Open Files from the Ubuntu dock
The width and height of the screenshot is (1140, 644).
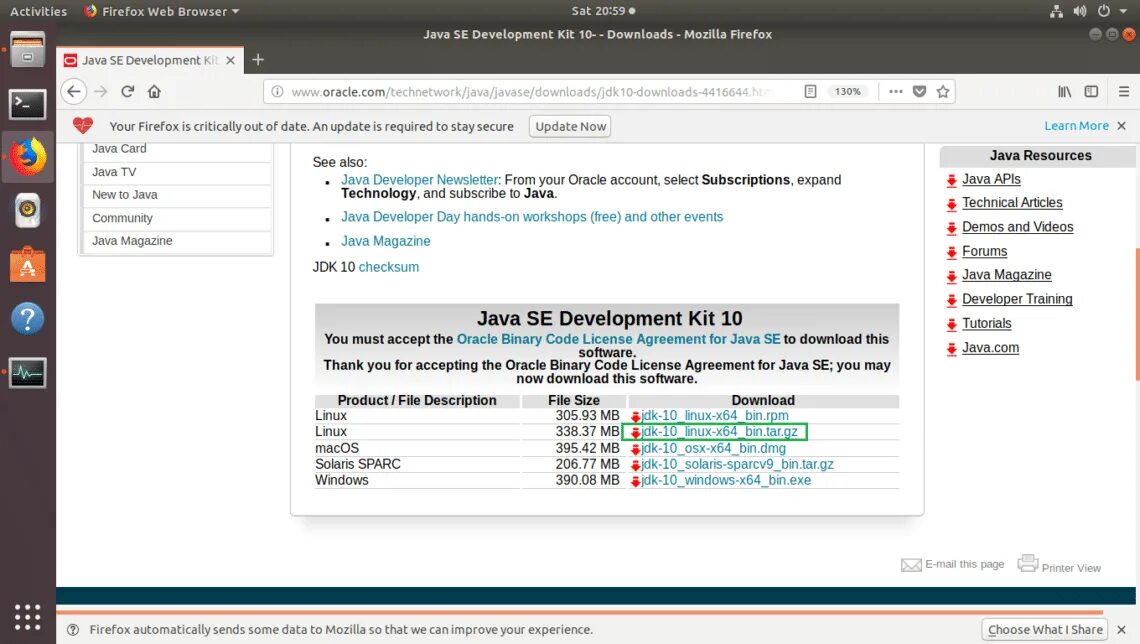click(28, 50)
